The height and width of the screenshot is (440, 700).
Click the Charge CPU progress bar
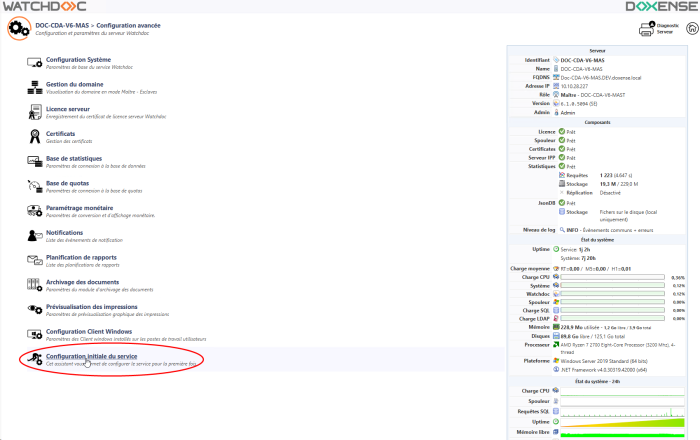(x=612, y=276)
